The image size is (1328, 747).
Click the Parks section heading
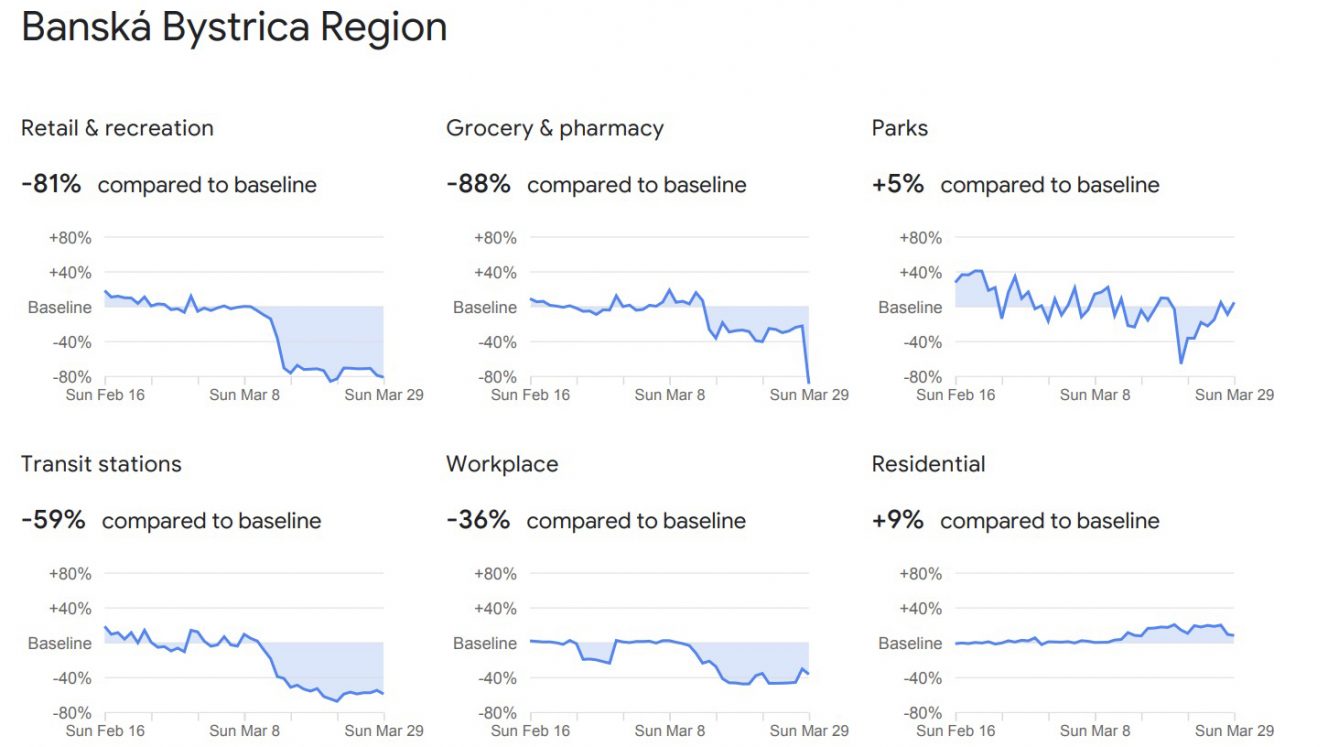click(900, 128)
